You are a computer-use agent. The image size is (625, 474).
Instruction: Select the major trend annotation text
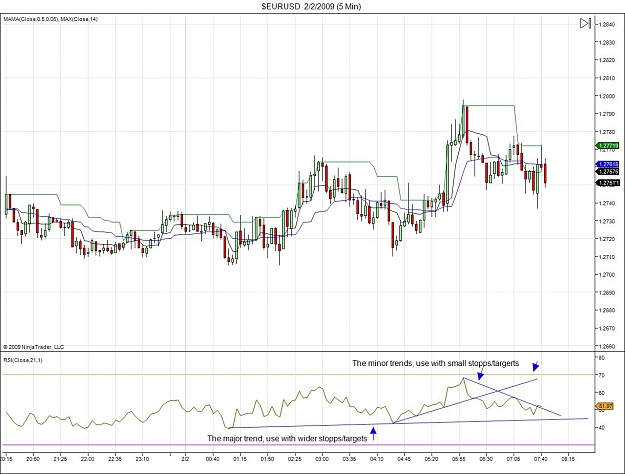click(287, 439)
